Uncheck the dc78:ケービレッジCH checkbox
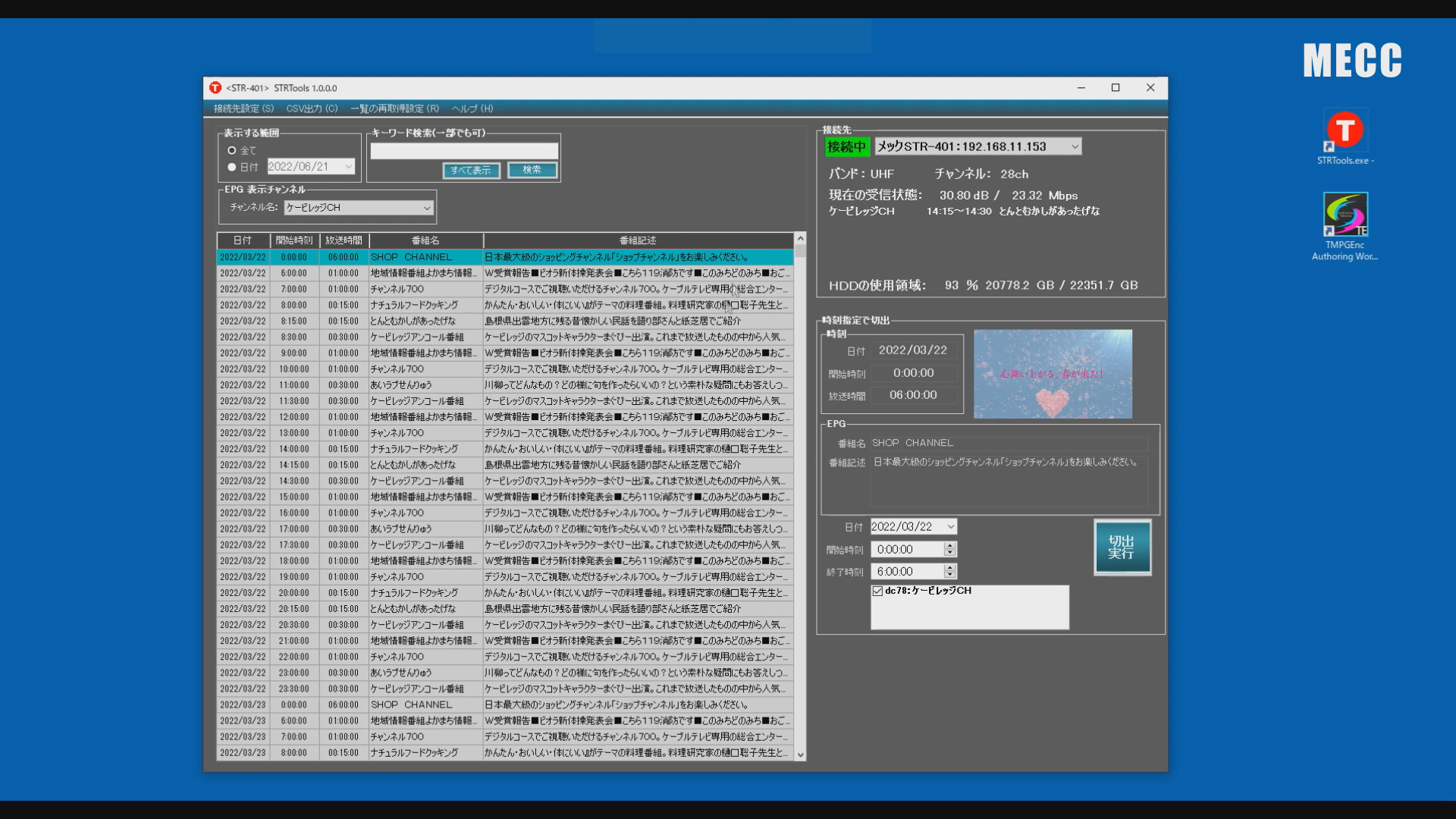The width and height of the screenshot is (1456, 819). coord(877,591)
